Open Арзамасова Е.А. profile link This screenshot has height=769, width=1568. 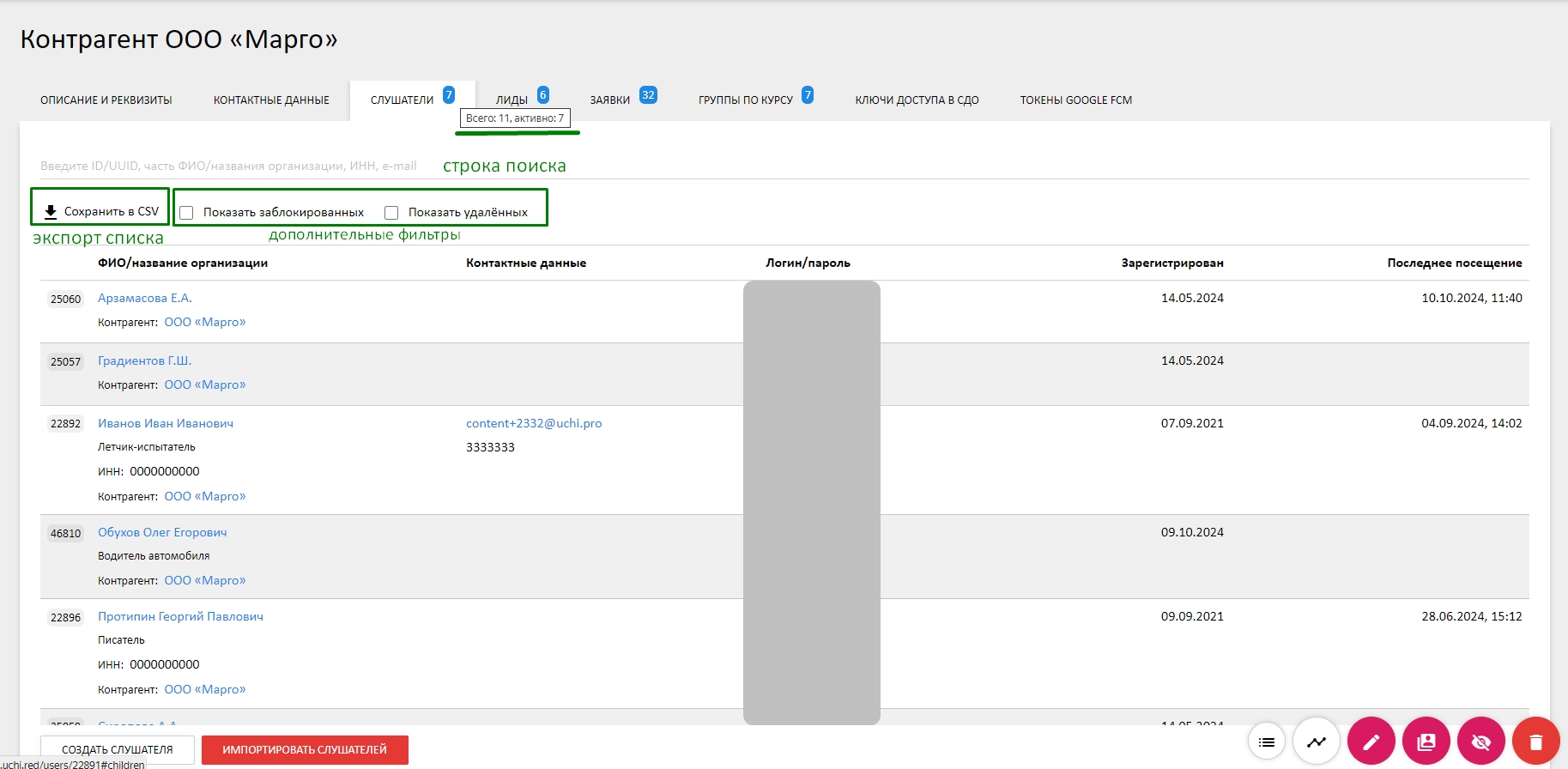click(x=145, y=298)
